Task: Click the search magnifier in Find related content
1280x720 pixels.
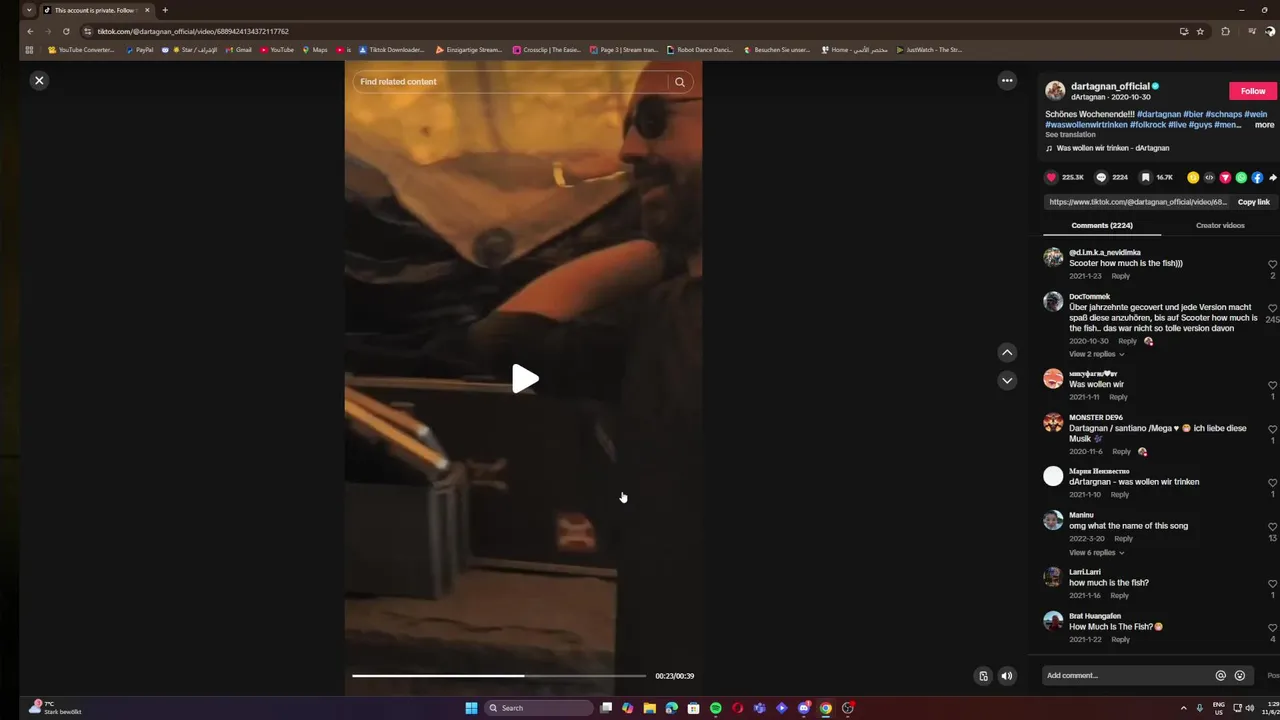Action: [x=680, y=82]
